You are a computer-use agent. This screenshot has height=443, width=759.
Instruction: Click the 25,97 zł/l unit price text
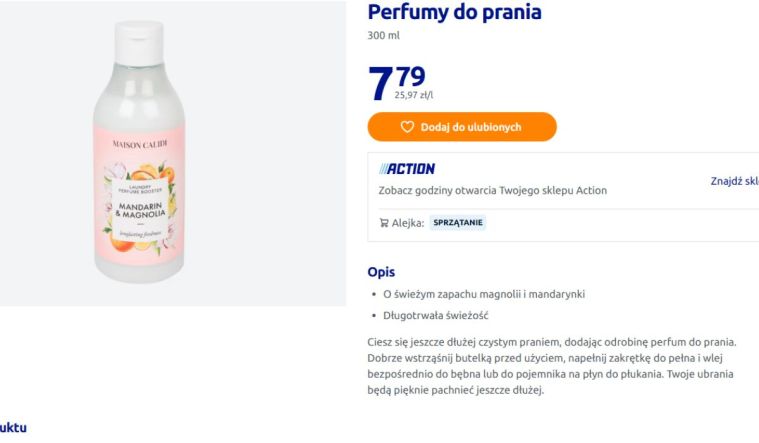pyautogui.click(x=413, y=95)
